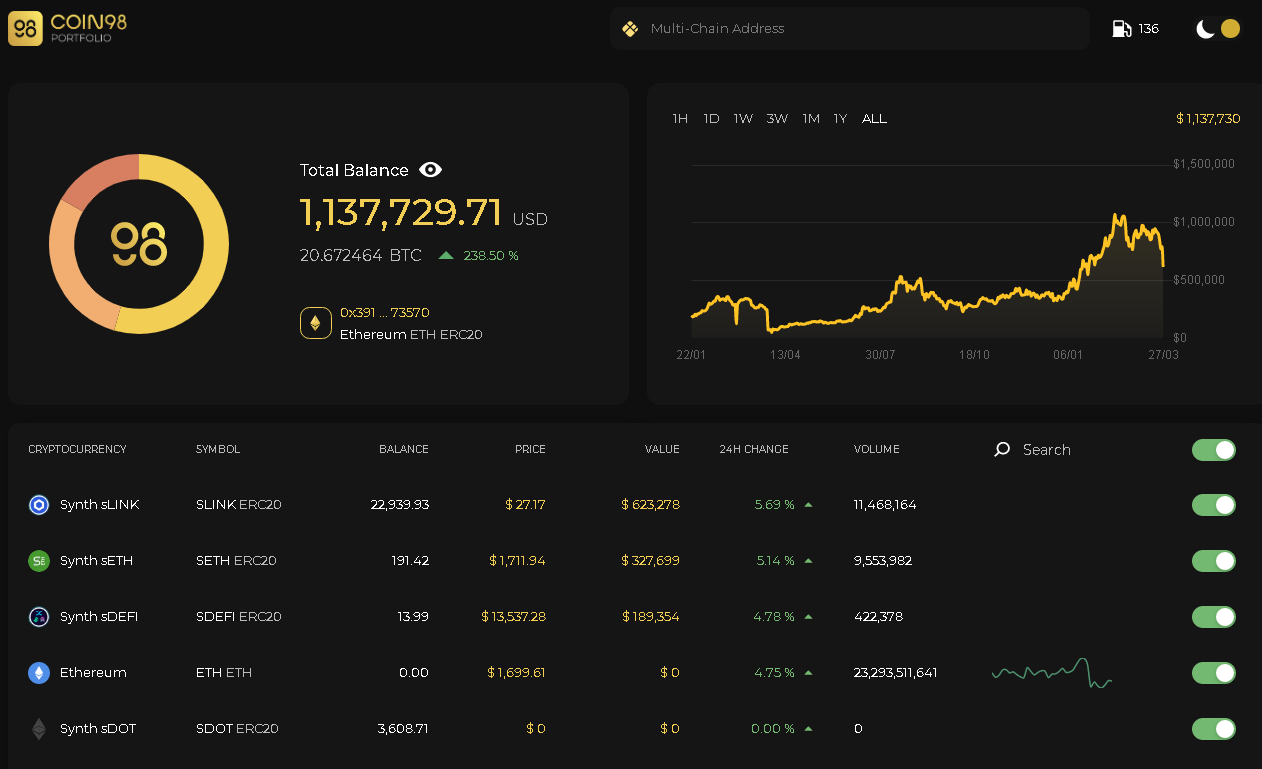Click the 1,137,729.71 total balance amount
The height and width of the screenshot is (769, 1262).
401,213
